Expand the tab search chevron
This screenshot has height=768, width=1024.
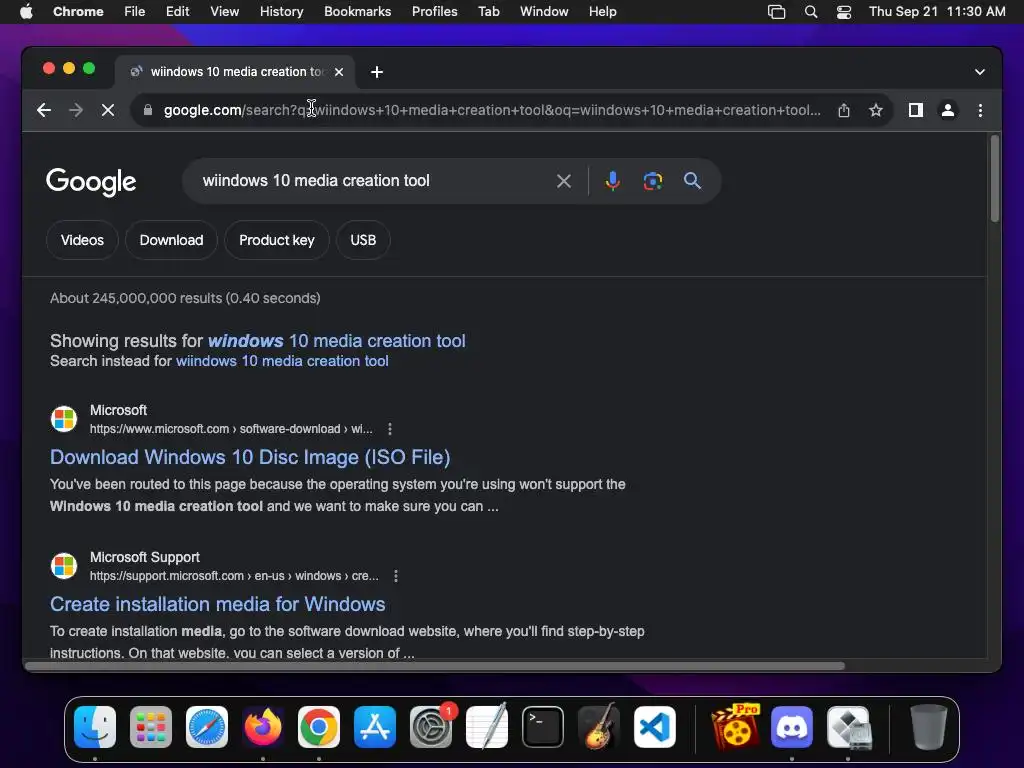pos(980,72)
